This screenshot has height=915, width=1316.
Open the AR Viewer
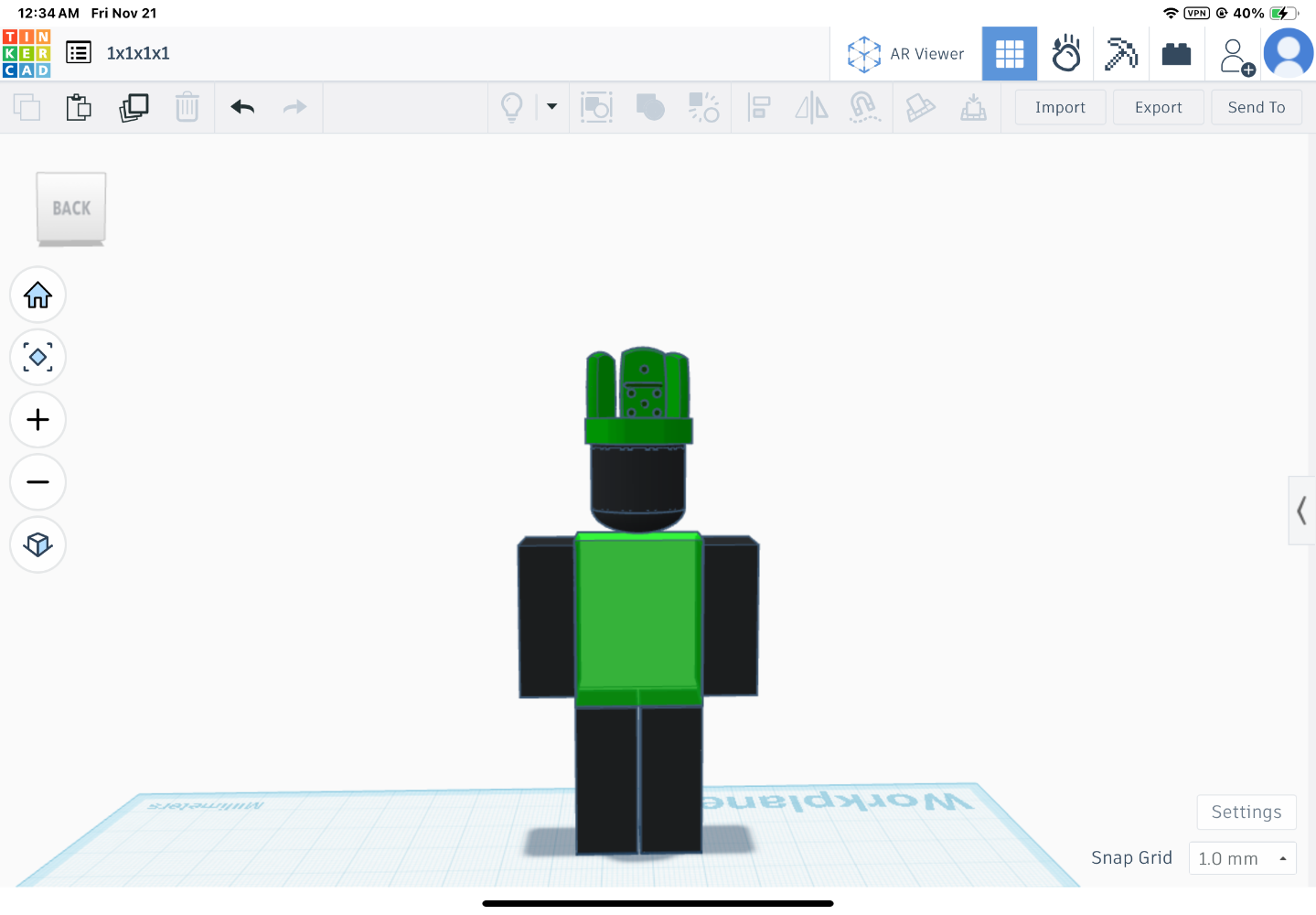click(x=905, y=54)
